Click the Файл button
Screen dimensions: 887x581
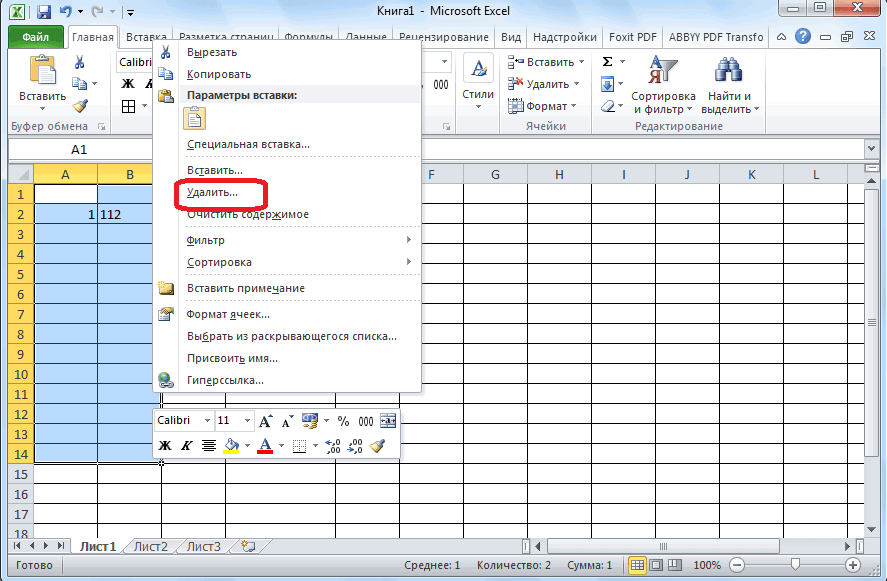(36, 37)
